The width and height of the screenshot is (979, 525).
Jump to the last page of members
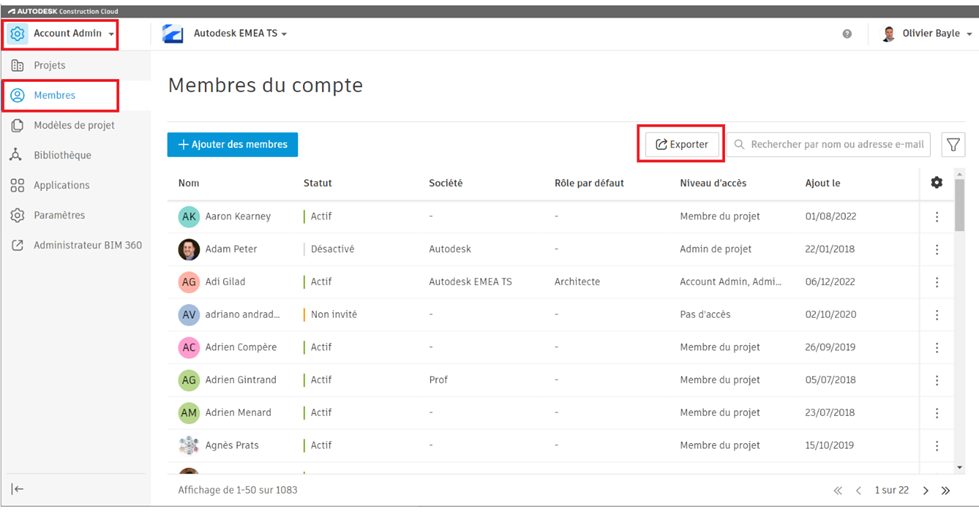point(946,491)
